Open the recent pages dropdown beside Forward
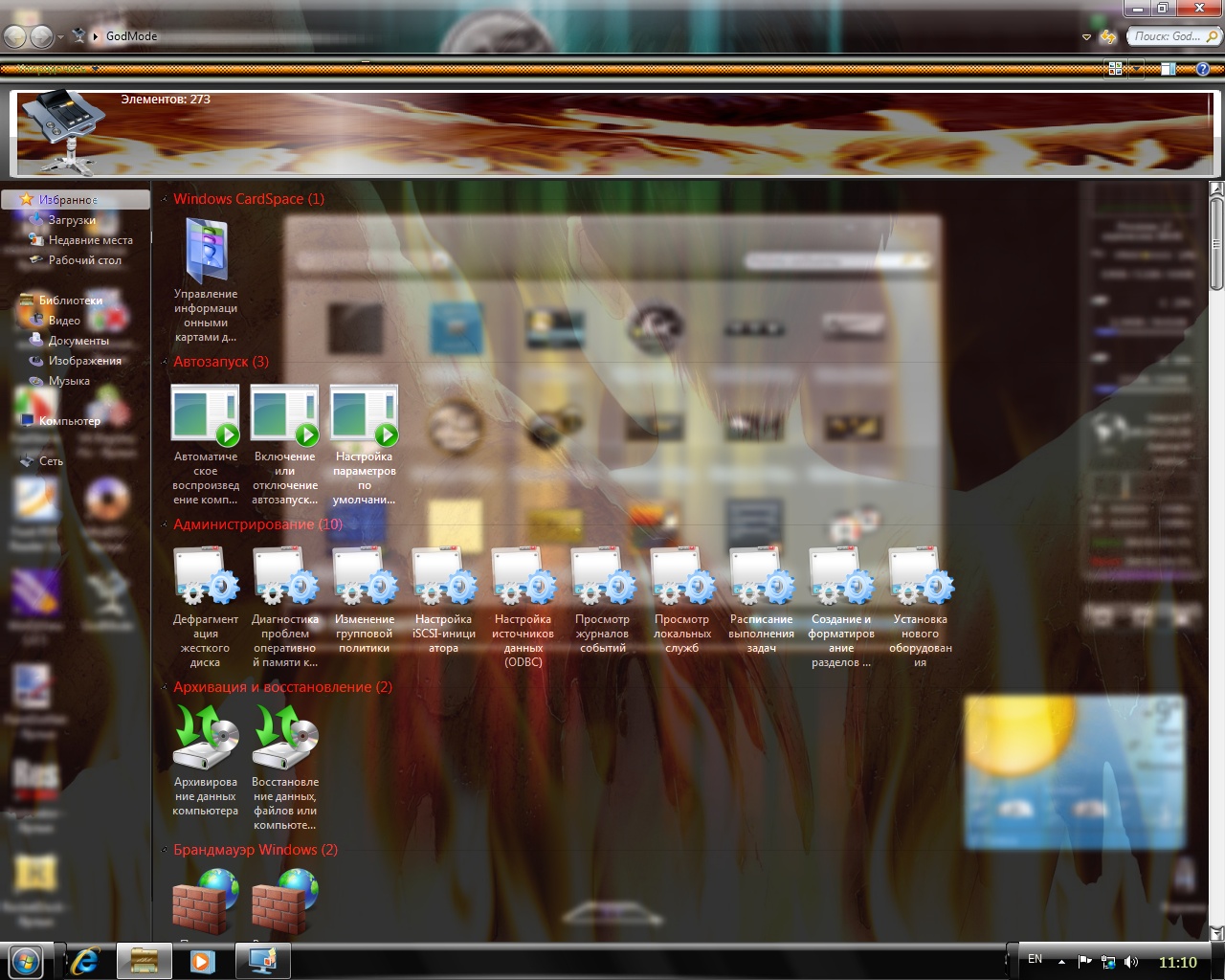1225x980 pixels. coord(60,37)
